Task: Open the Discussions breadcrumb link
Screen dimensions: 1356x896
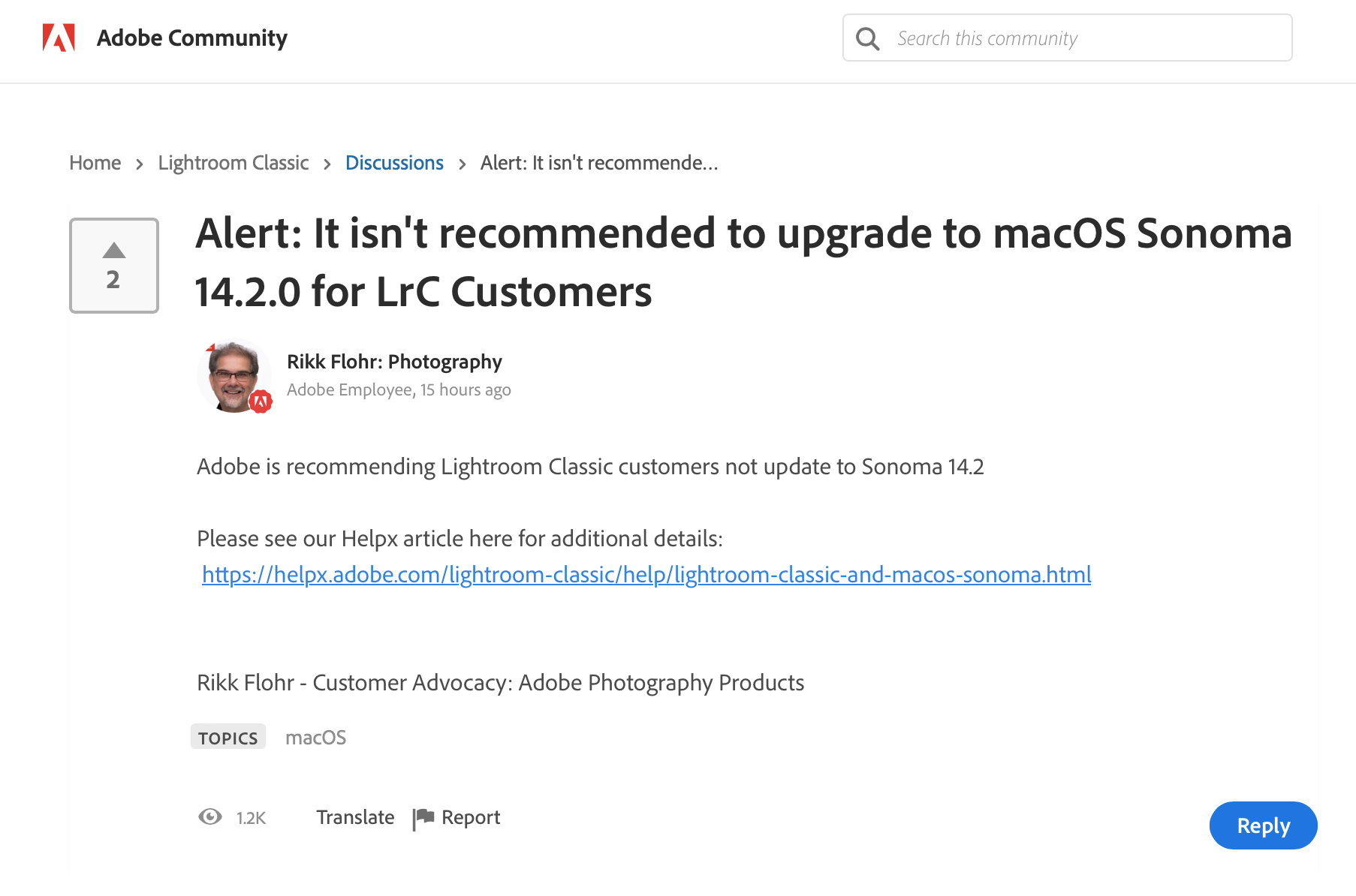Action: (394, 163)
